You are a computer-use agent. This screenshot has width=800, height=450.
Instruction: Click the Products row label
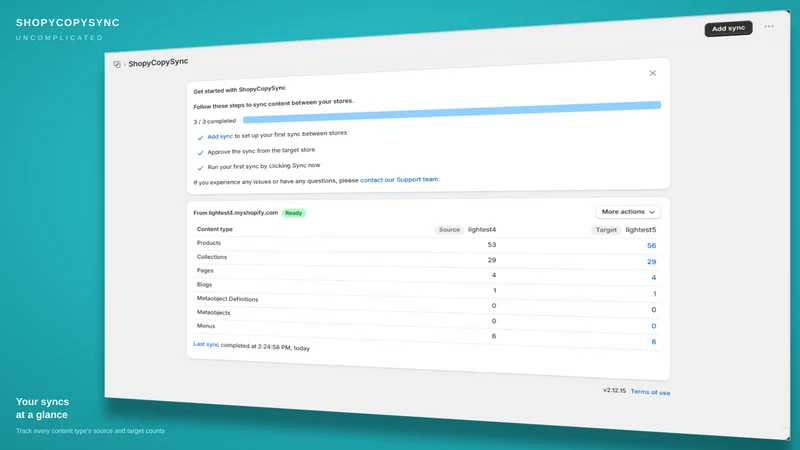tap(209, 243)
